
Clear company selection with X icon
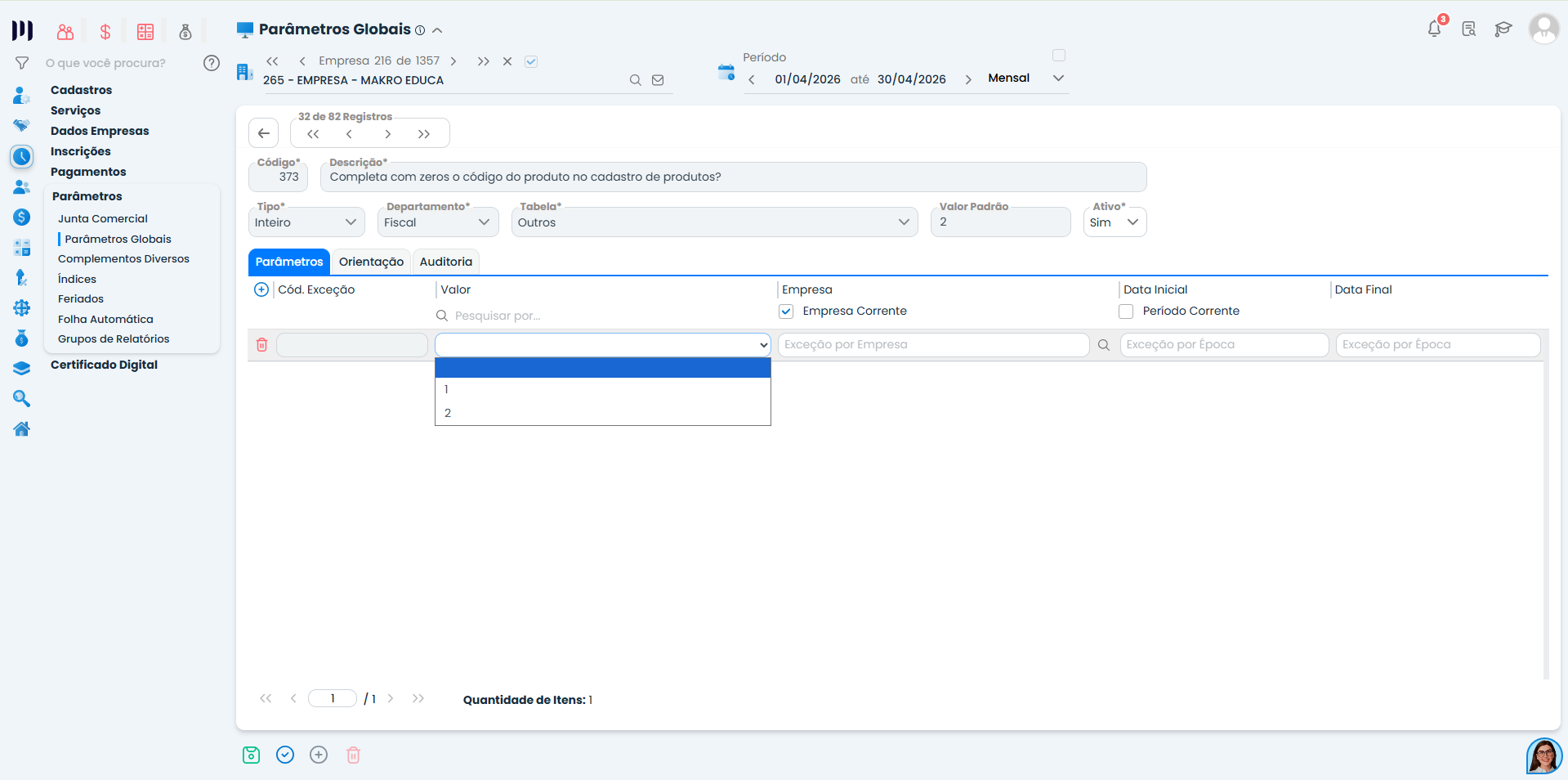point(507,61)
